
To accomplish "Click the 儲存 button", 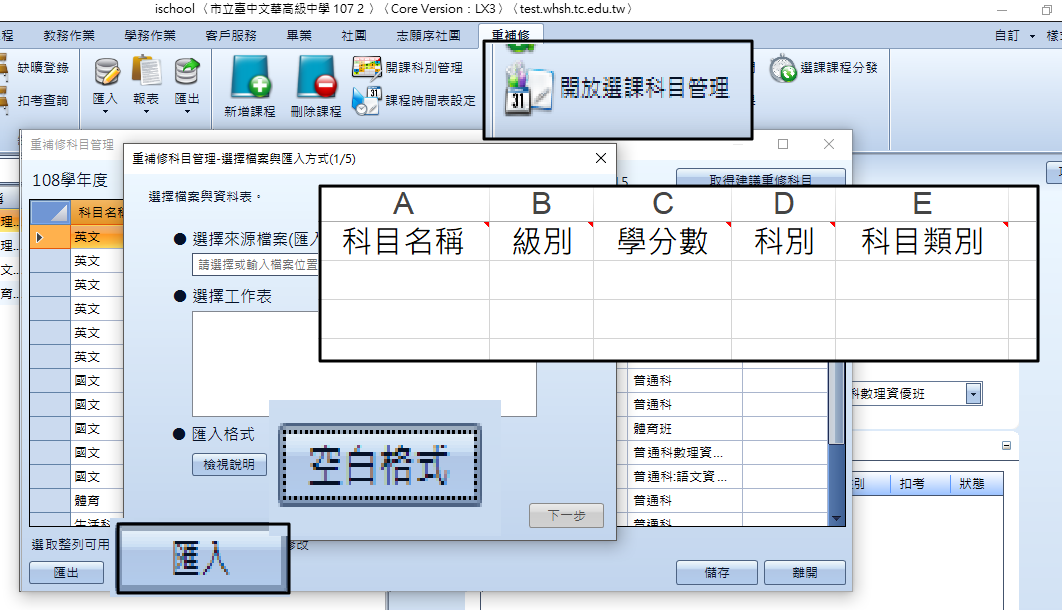I will click(717, 572).
